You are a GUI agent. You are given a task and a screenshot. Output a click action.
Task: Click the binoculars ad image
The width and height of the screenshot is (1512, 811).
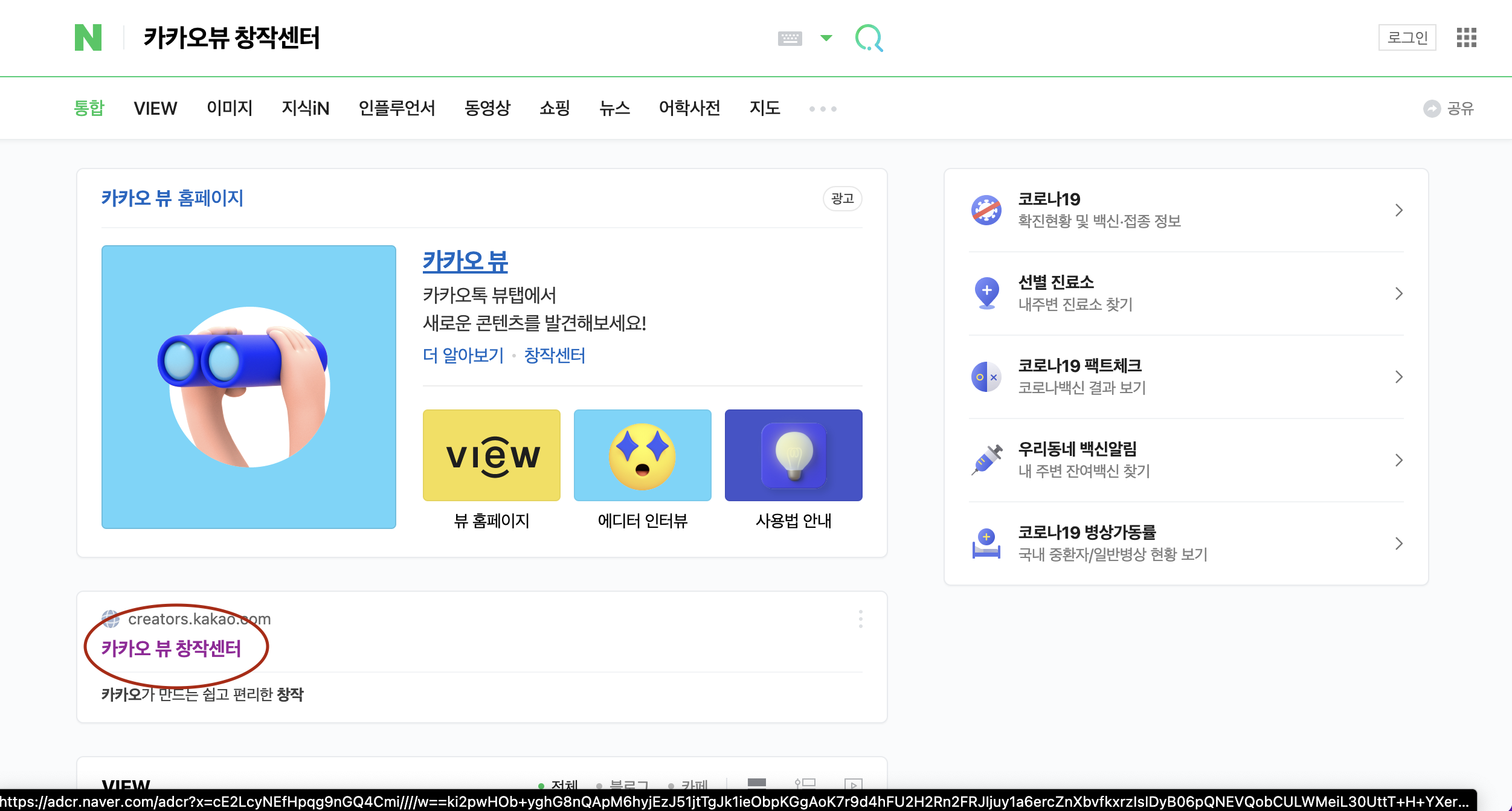pyautogui.click(x=249, y=387)
